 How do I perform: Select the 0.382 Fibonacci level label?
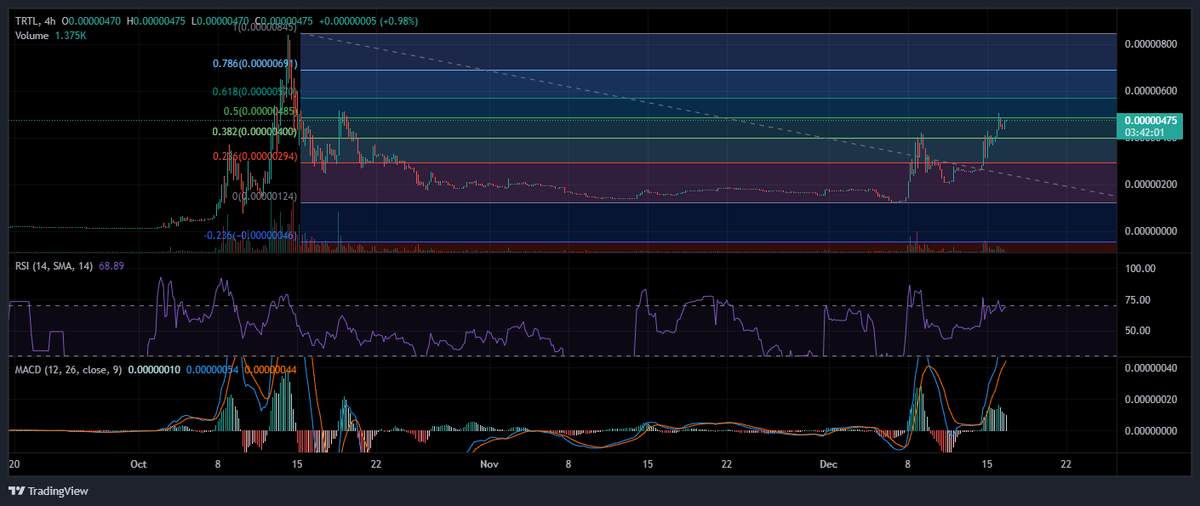256,131
